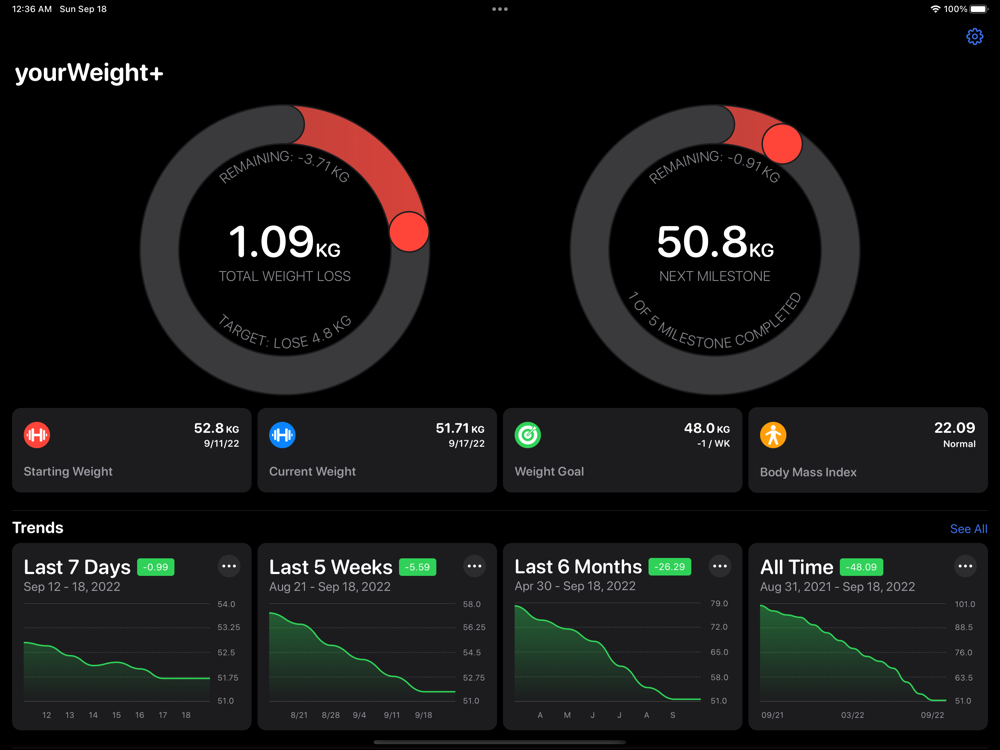Open the Weight Goal card
The image size is (1000, 750).
(622, 450)
